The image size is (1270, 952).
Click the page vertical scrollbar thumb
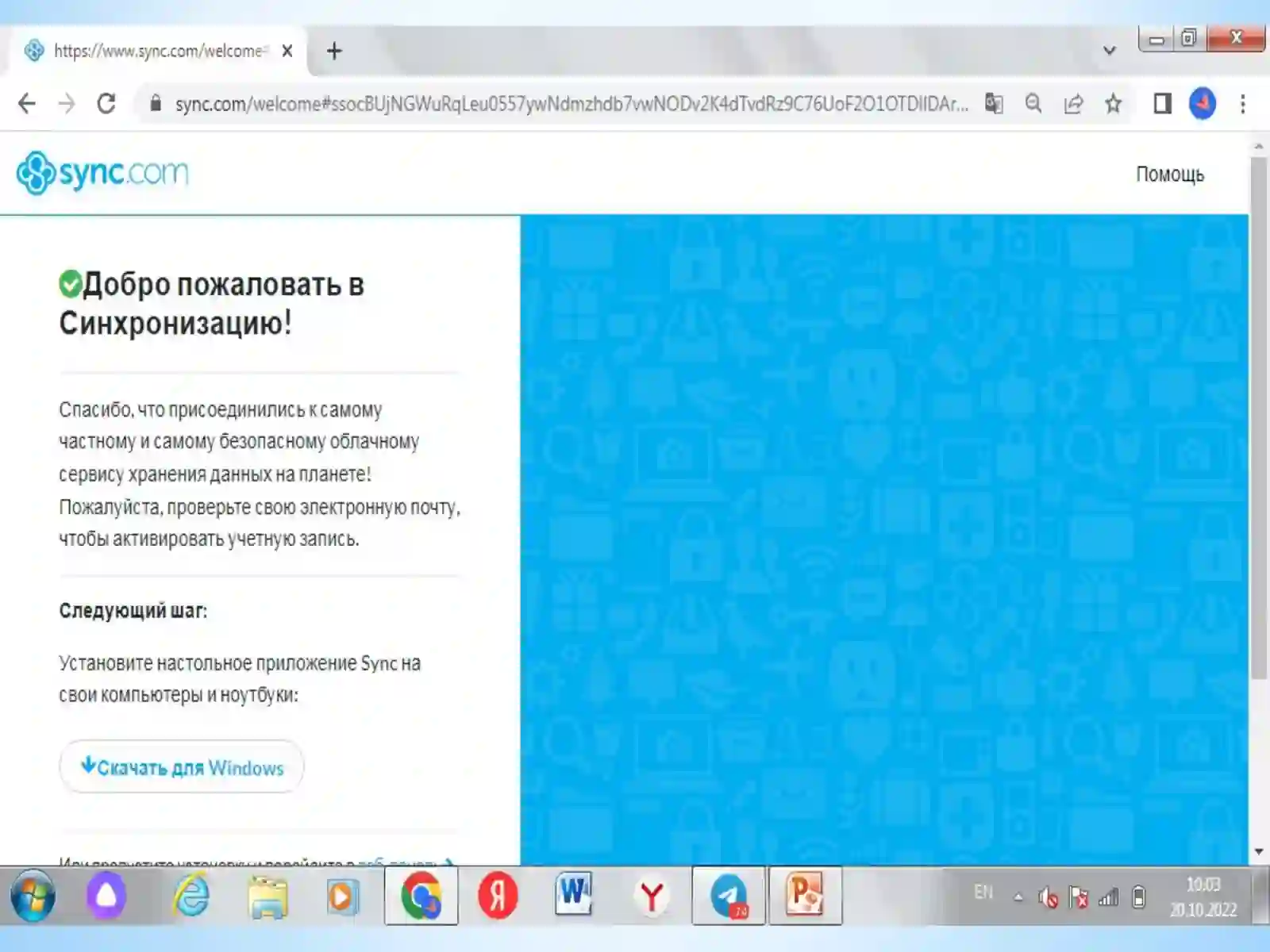coord(1259,417)
